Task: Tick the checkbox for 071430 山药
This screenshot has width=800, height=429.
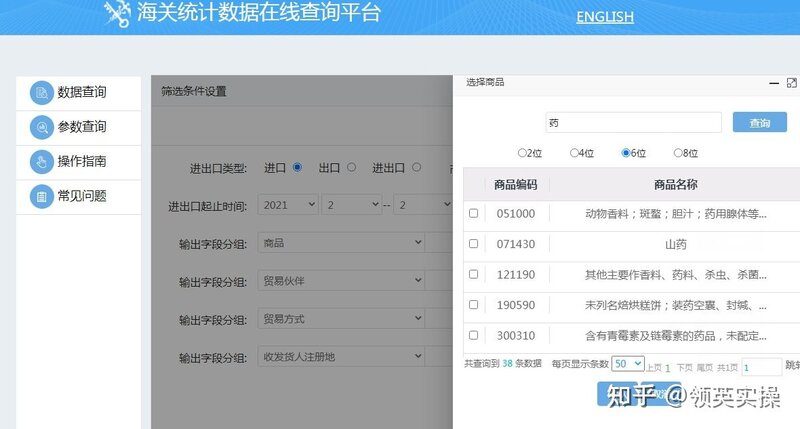Action: [474, 244]
